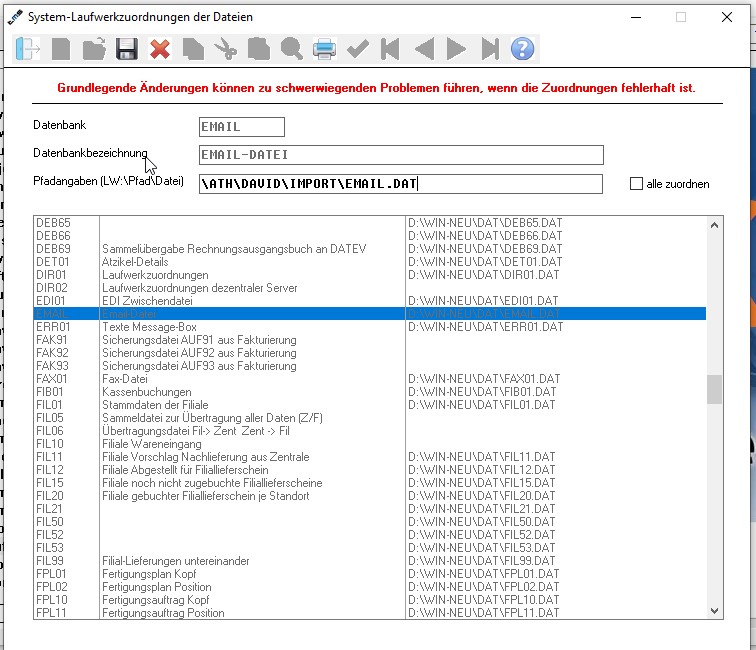Jump to last record icon

point(490,49)
